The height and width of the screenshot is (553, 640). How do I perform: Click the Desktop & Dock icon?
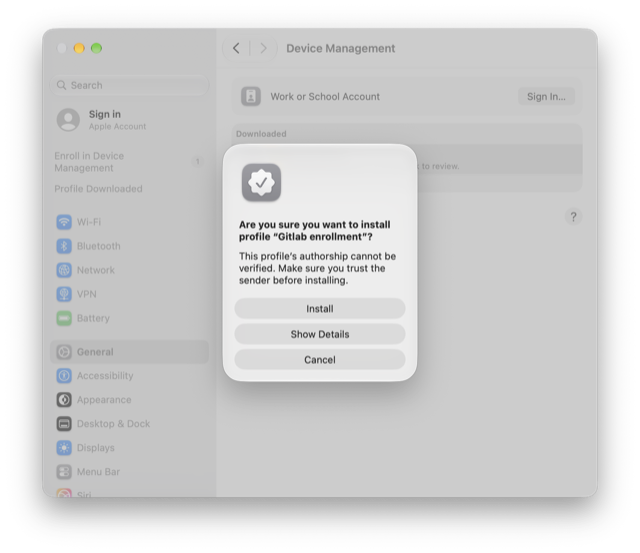pyautogui.click(x=64, y=424)
